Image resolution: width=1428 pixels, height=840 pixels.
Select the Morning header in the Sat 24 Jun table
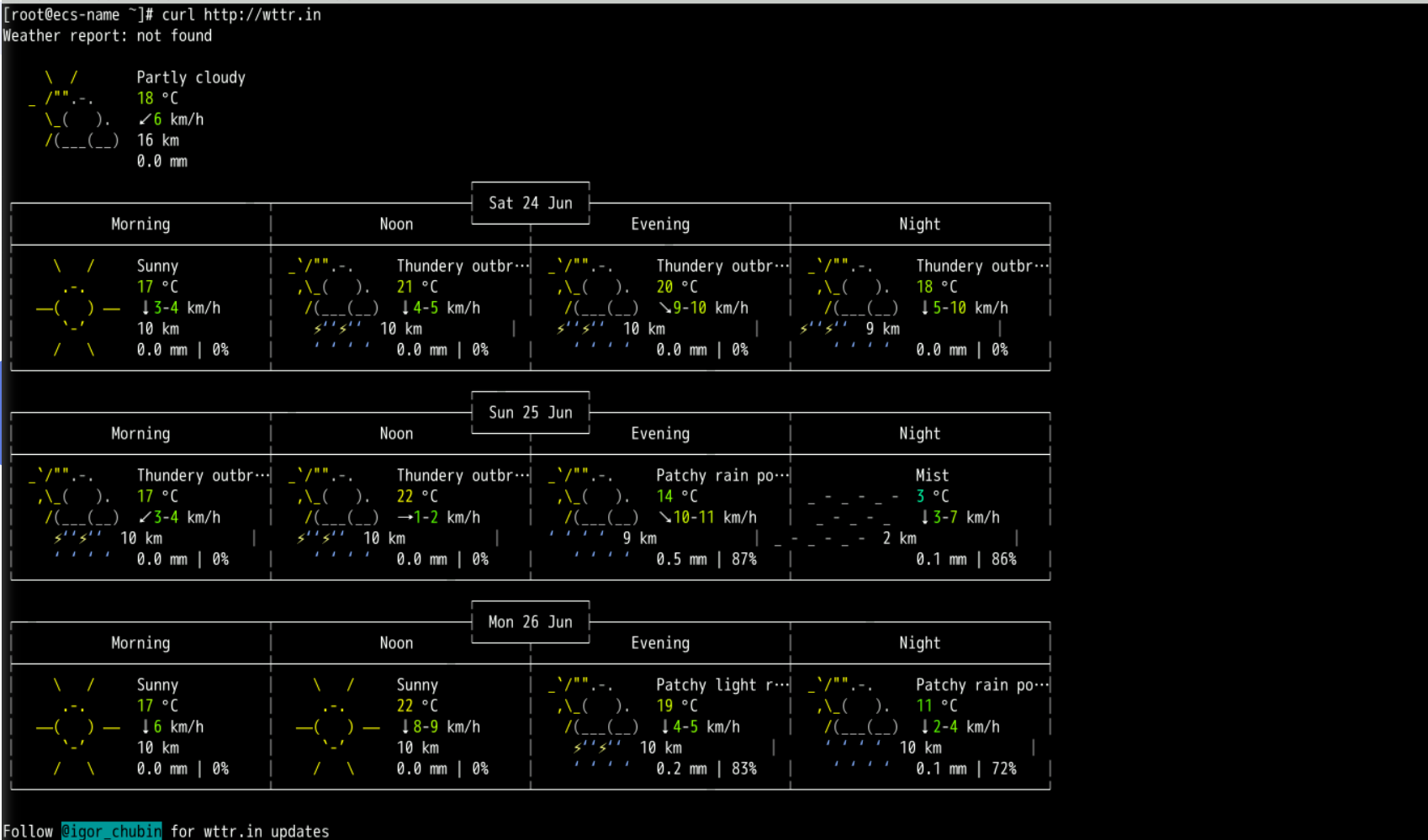140,224
